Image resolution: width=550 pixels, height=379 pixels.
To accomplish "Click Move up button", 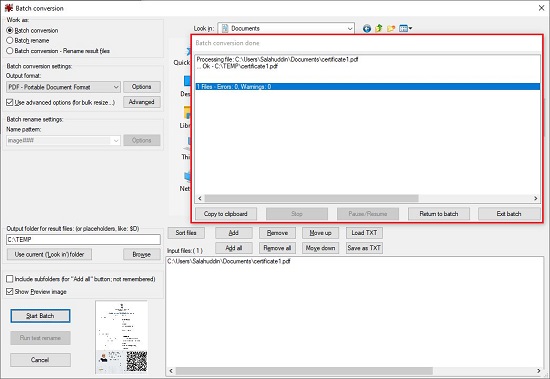I will click(321, 233).
